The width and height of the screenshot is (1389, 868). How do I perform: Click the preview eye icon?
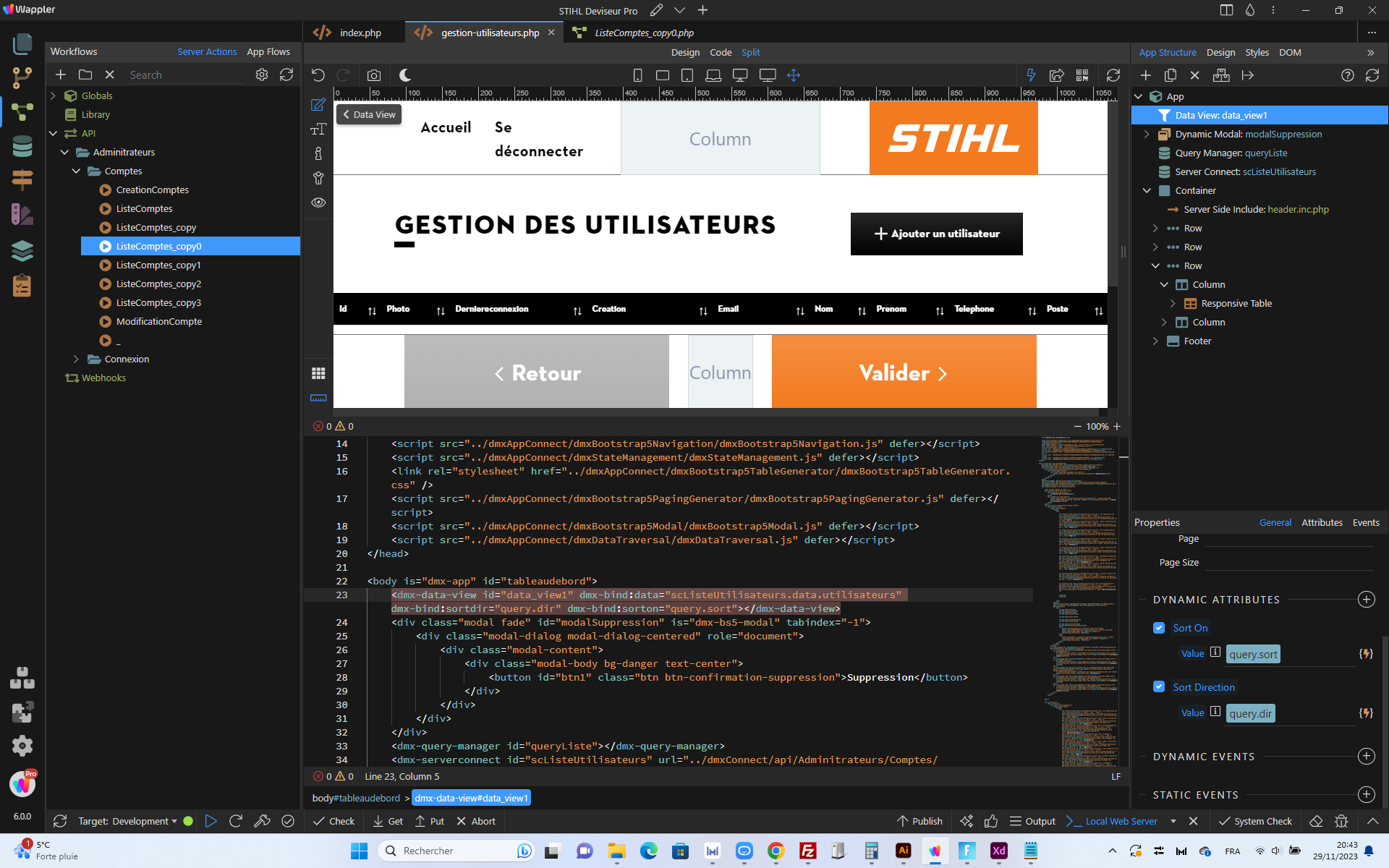click(x=318, y=203)
